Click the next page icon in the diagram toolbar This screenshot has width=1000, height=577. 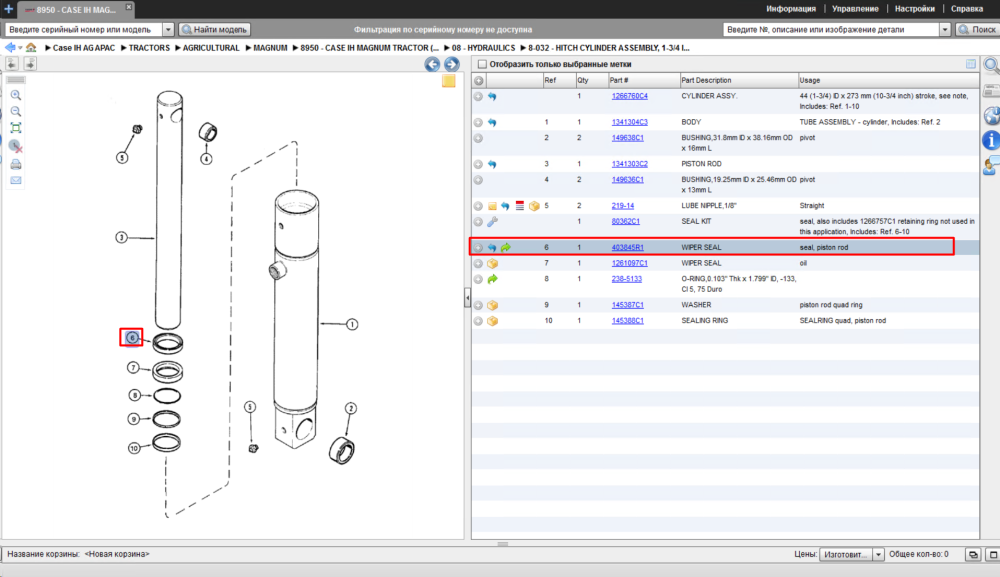[x=30, y=63]
